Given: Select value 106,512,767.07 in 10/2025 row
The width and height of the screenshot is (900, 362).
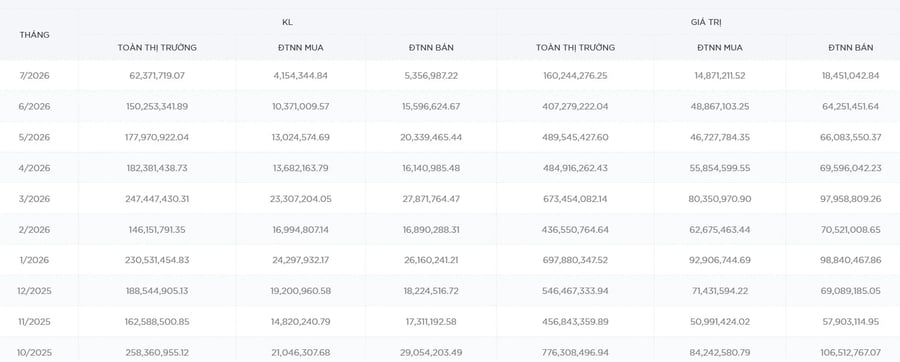Looking at the screenshot, I should 851,352.
